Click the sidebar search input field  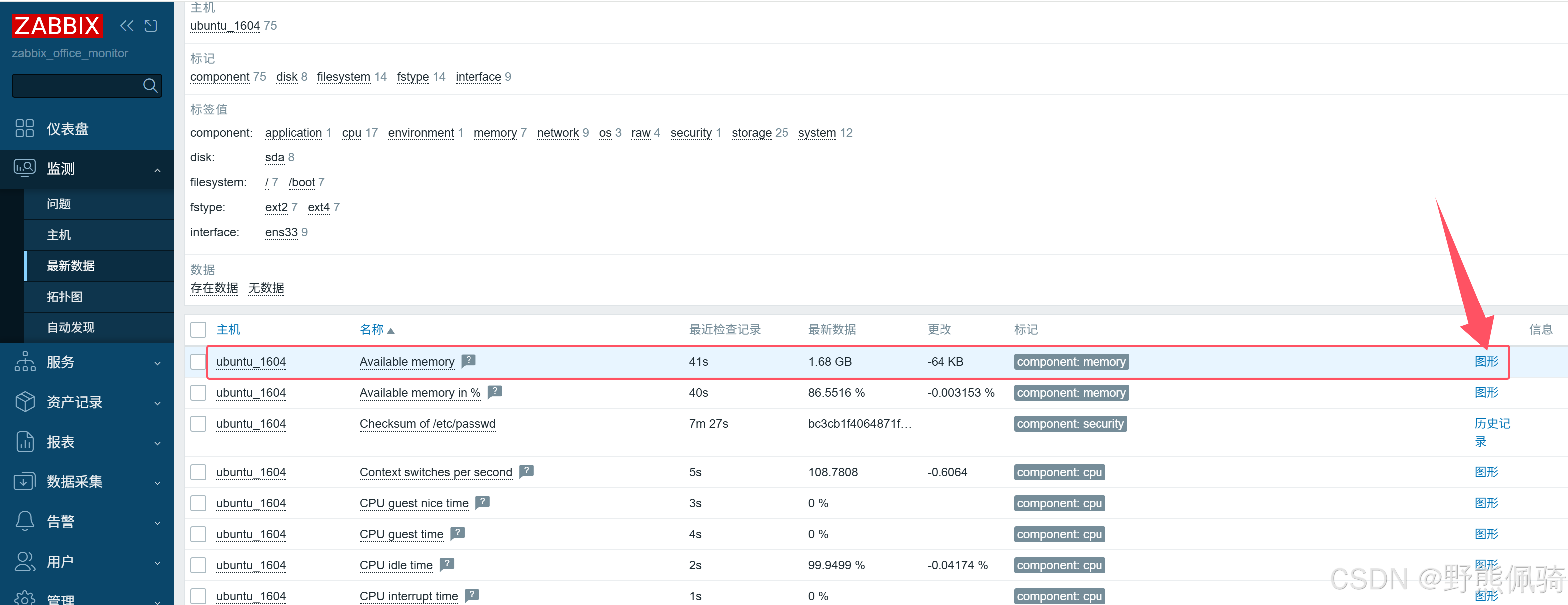click(76, 86)
